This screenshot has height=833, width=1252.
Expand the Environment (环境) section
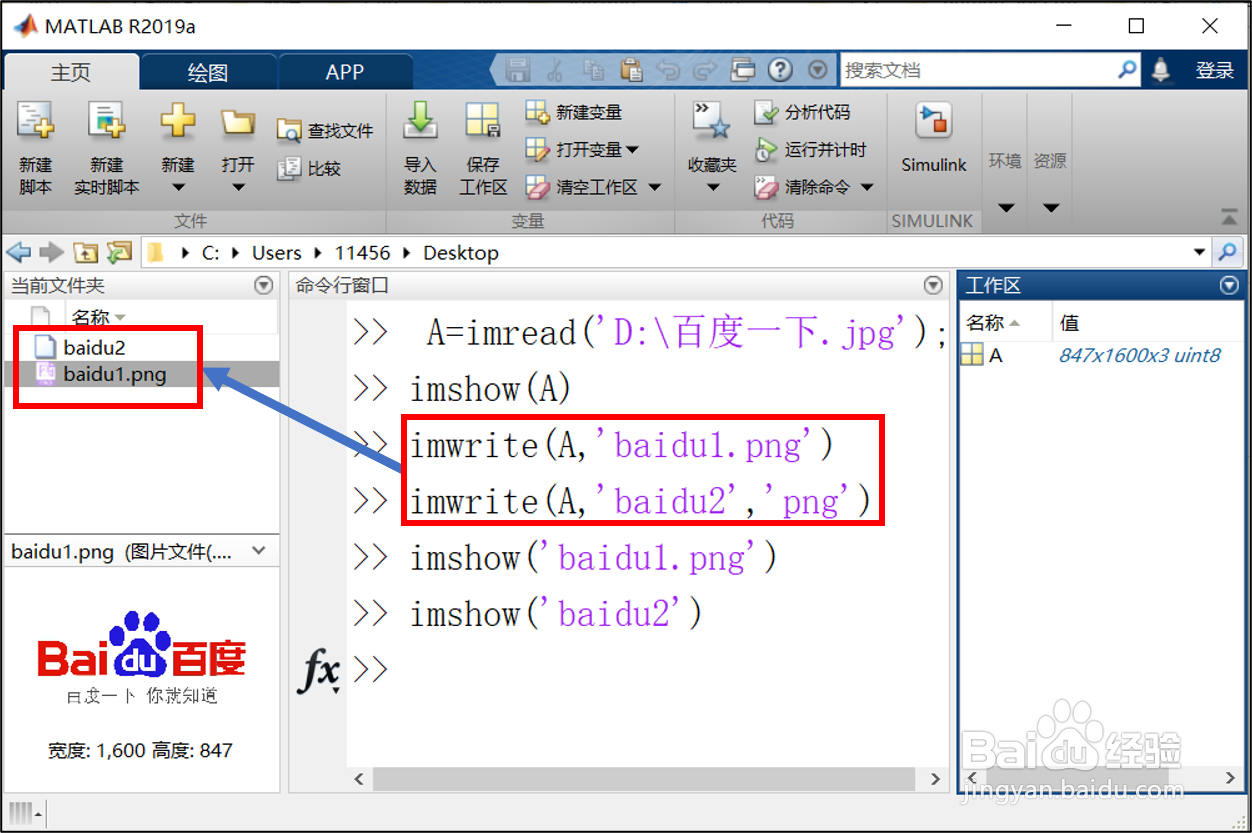click(x=1006, y=208)
